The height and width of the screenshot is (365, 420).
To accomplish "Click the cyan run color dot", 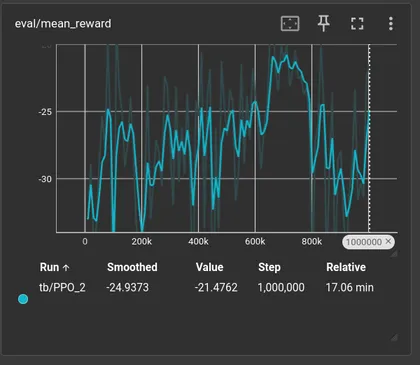I will coord(23,299).
